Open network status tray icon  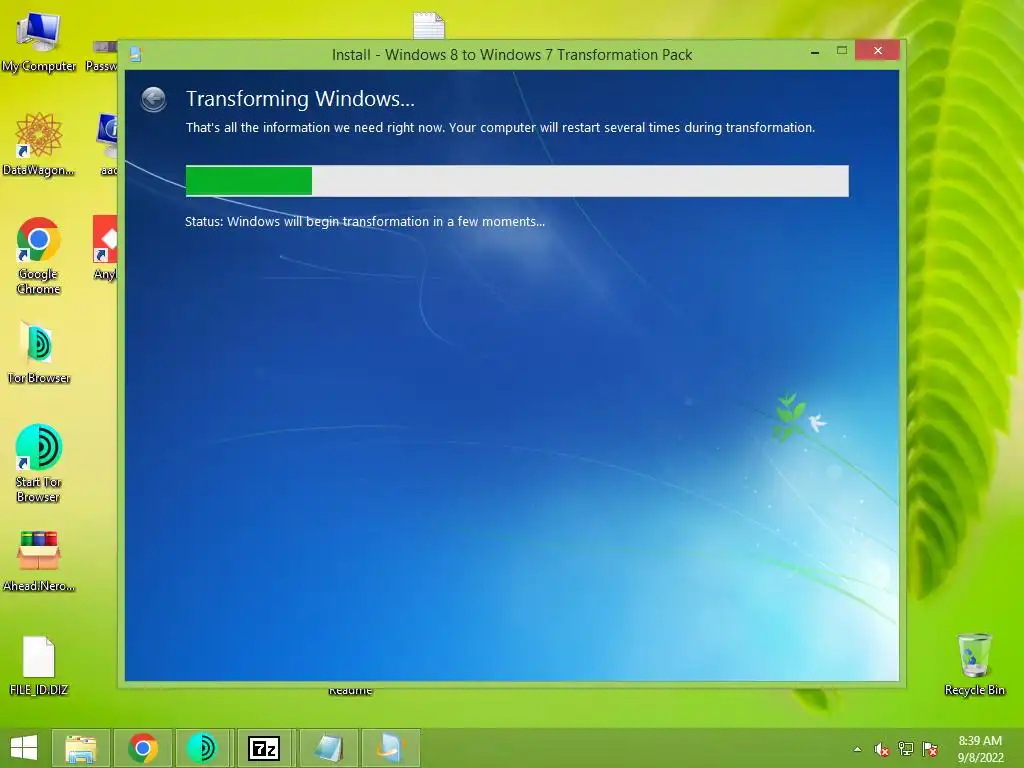[906, 749]
